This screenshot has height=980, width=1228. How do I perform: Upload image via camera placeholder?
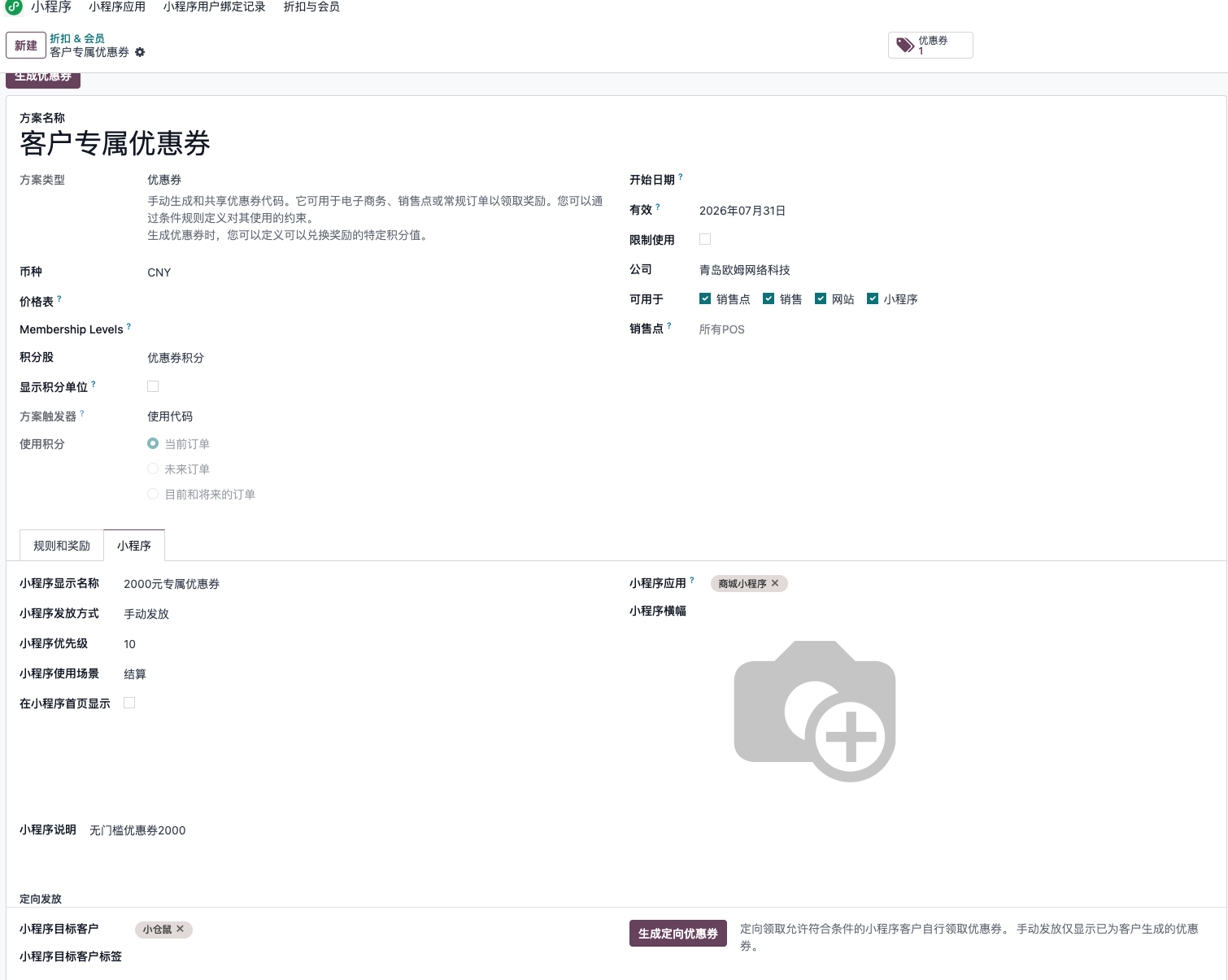coord(815,711)
